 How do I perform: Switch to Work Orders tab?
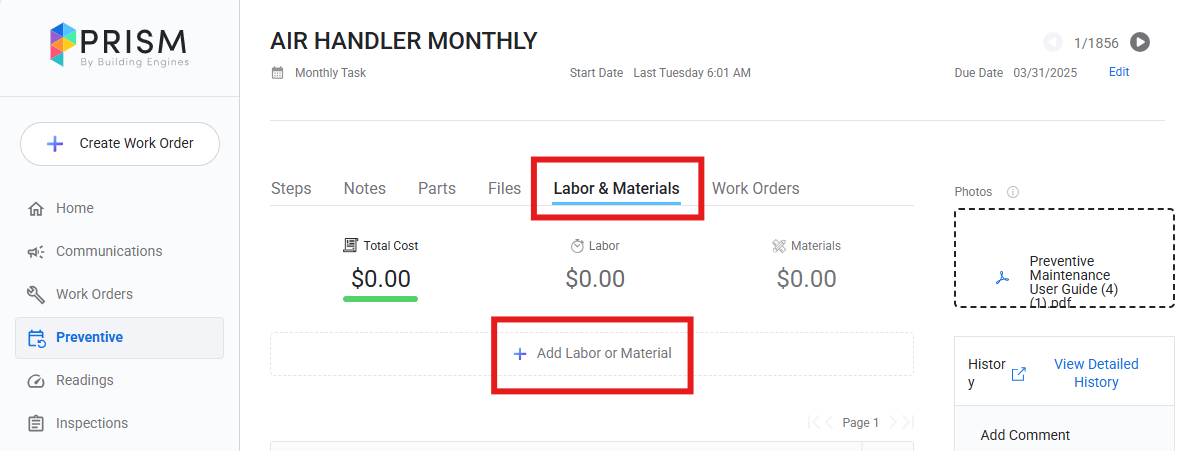(756, 188)
